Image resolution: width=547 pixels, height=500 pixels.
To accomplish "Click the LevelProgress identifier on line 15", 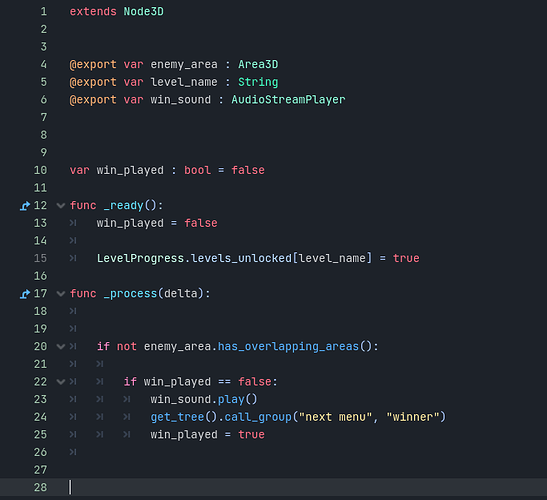I will tap(140, 259).
